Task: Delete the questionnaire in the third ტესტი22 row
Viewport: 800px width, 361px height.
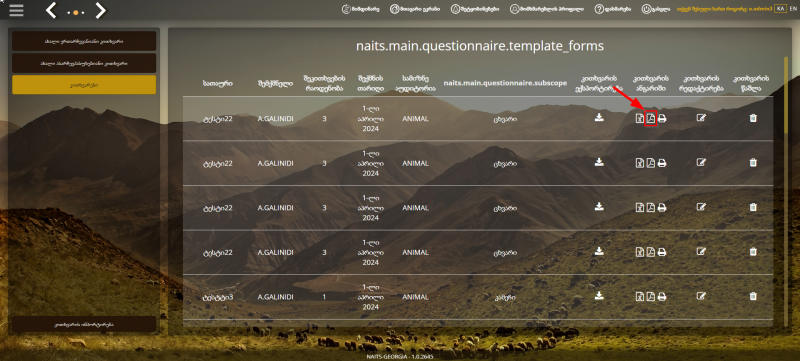Action: pyautogui.click(x=753, y=207)
